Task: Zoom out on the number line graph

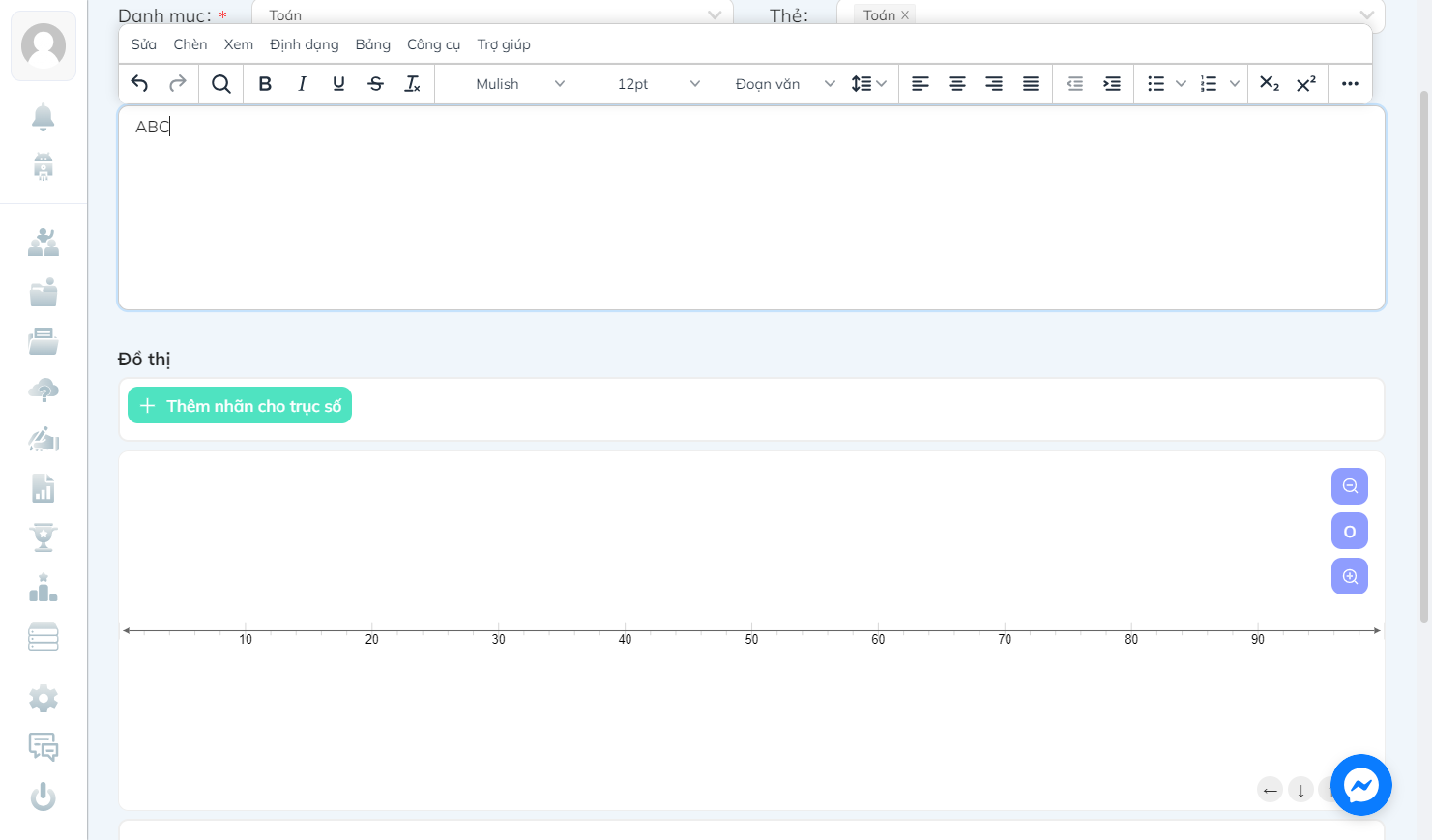Action: coord(1350,486)
